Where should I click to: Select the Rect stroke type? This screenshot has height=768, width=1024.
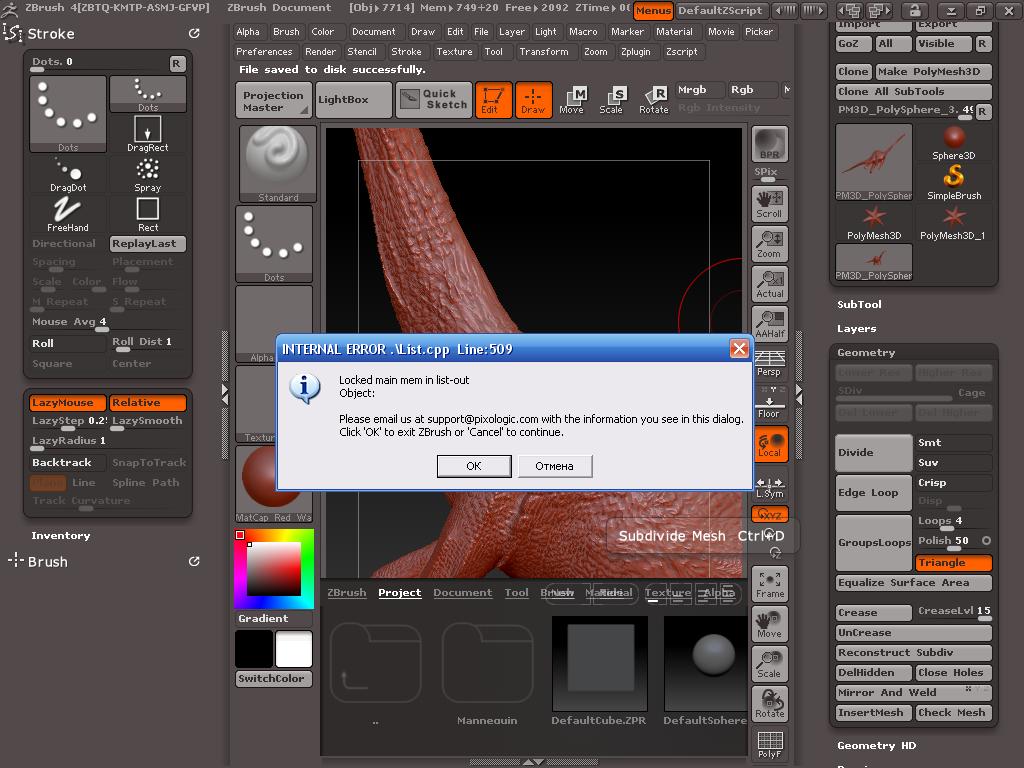pyautogui.click(x=148, y=214)
